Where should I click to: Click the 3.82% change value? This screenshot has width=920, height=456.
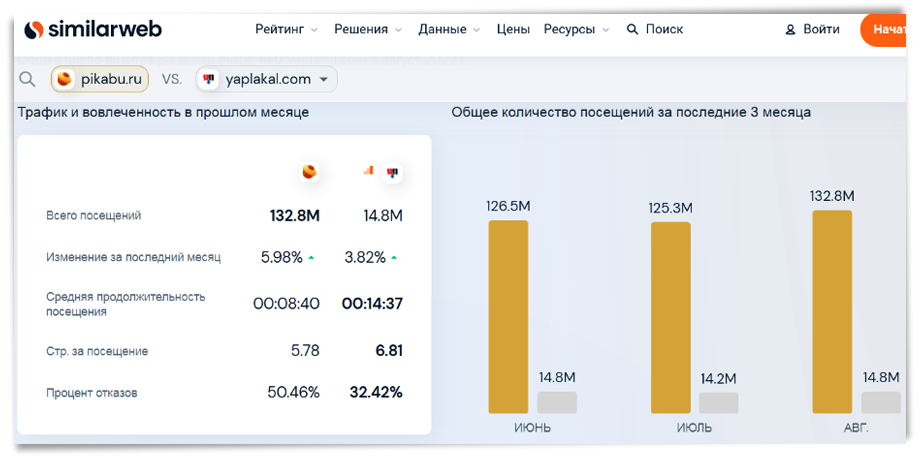(x=364, y=257)
